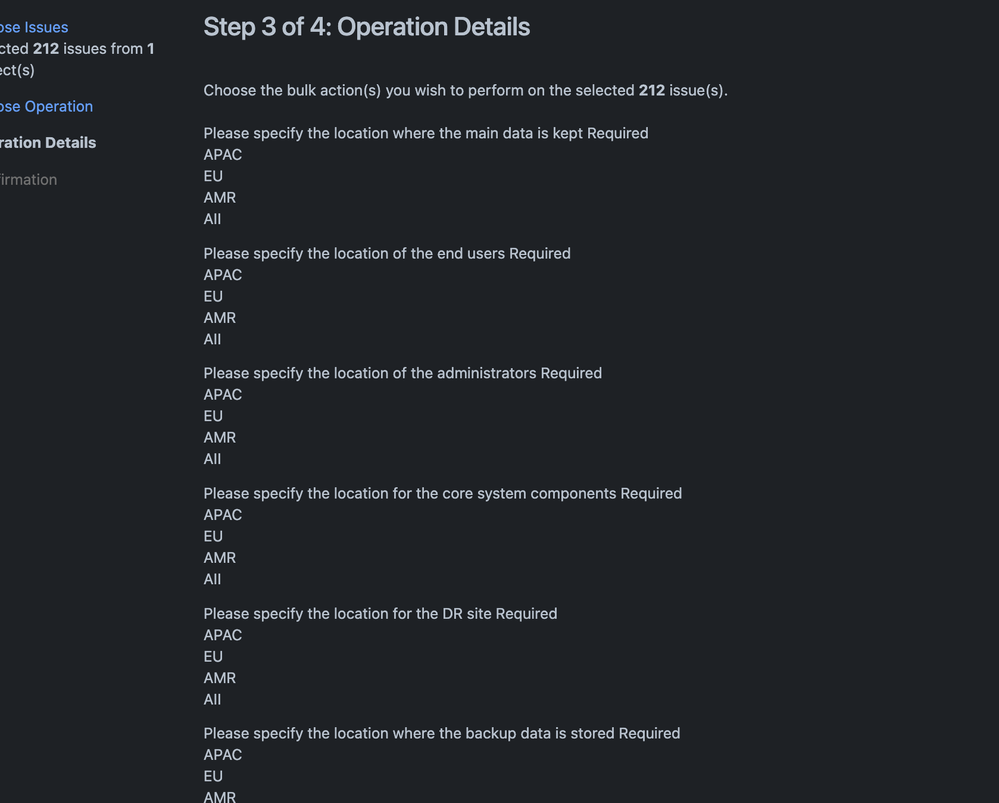Select APAC for main data location
Image resolution: width=999 pixels, height=803 pixels.
(x=222, y=155)
